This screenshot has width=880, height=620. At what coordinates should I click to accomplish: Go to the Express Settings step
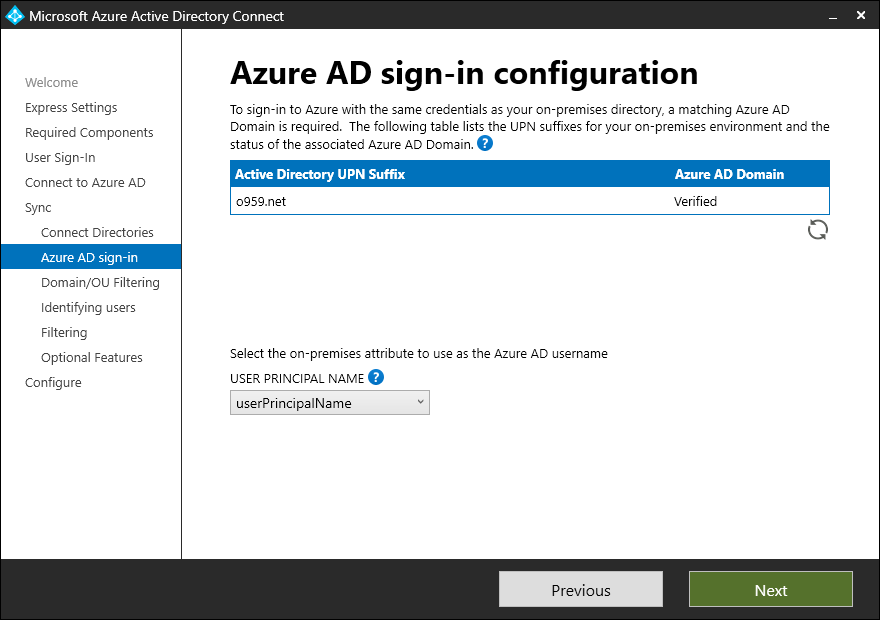(71, 107)
